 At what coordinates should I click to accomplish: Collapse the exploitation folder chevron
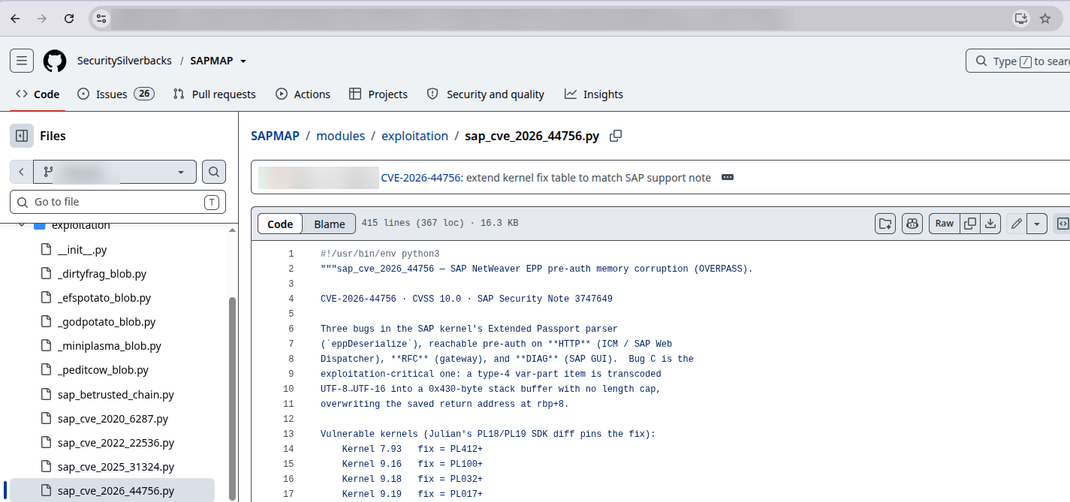(22, 224)
